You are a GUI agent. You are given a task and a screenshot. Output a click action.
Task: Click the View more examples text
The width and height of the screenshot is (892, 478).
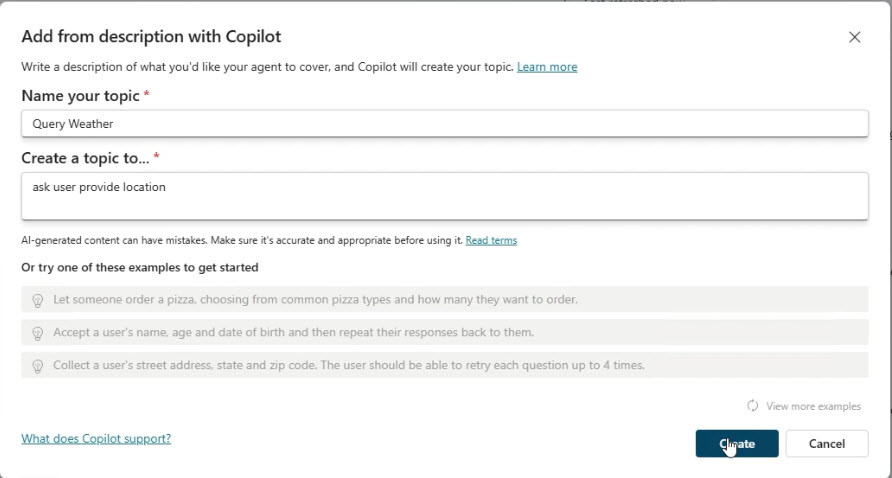(x=813, y=406)
